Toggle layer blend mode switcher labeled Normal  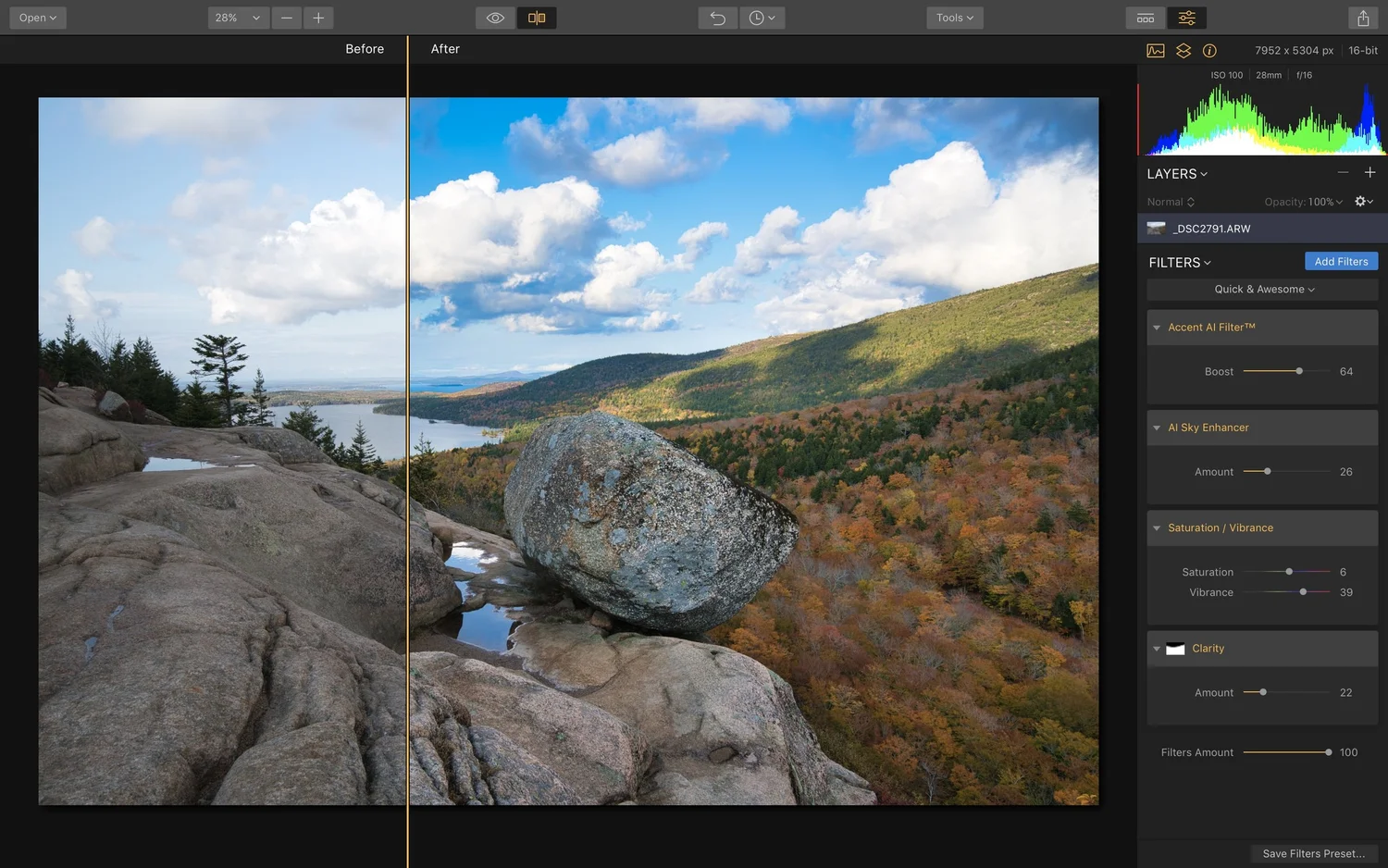pos(1170,201)
